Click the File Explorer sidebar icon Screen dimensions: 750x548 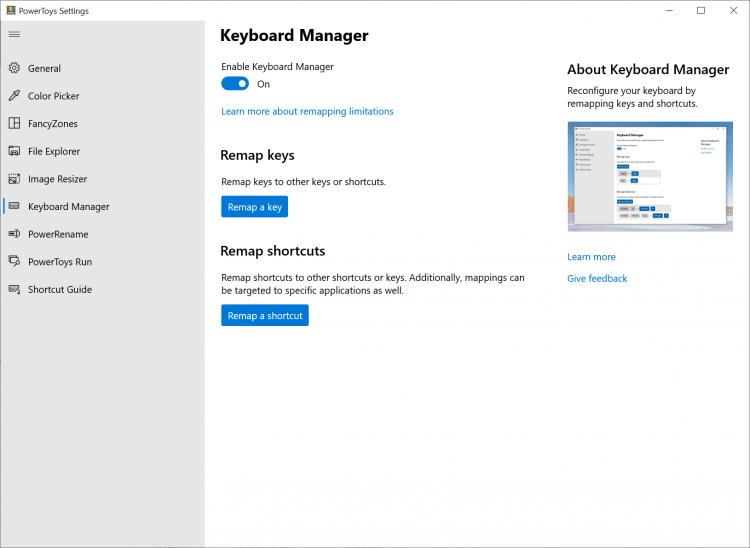click(x=14, y=151)
